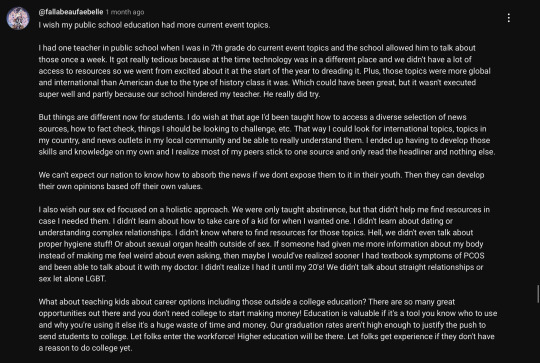Click the paragraph starting 'What about teaching kids'

(x=268, y=325)
